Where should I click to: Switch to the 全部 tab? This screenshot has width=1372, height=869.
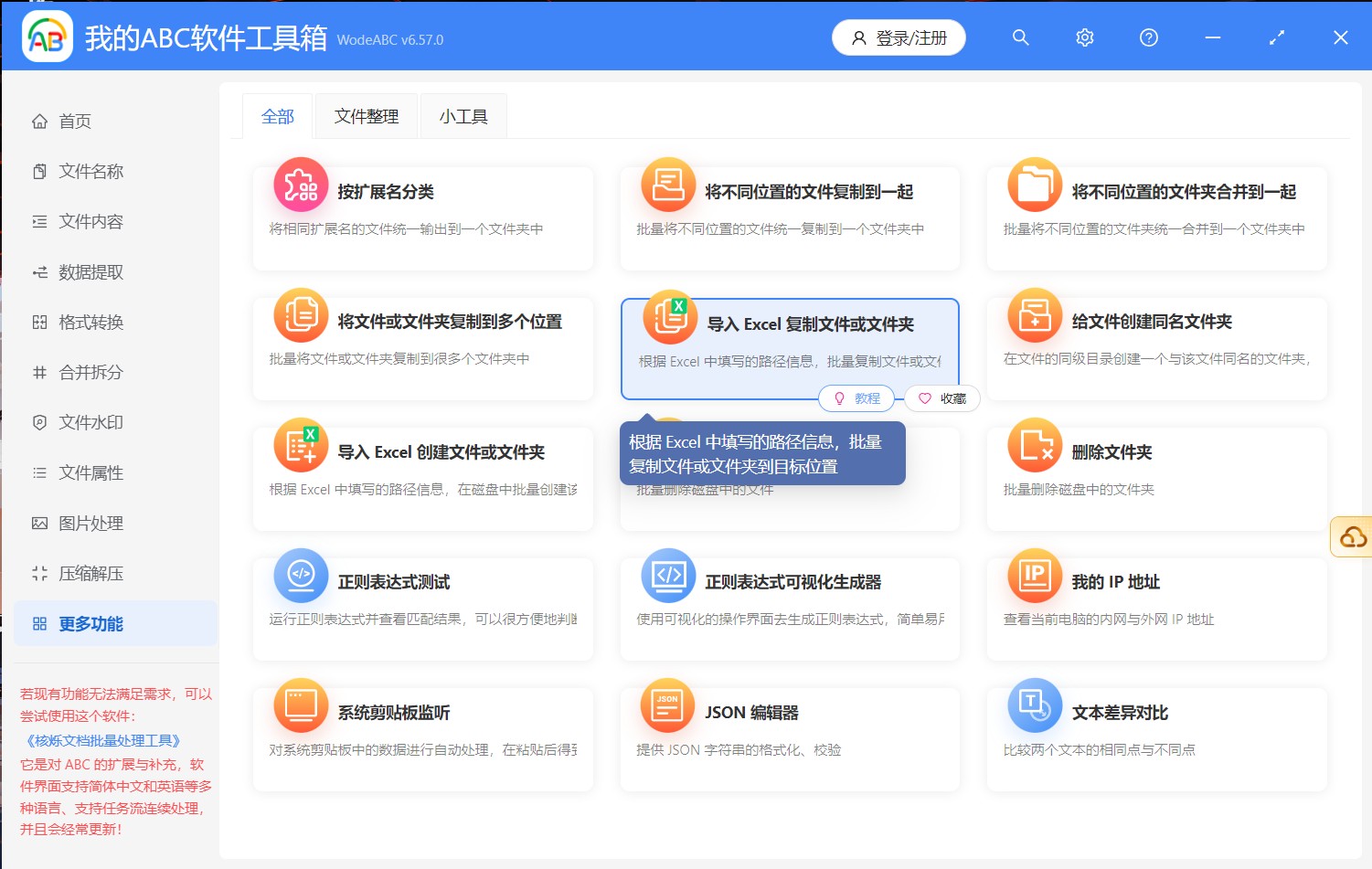(x=278, y=117)
